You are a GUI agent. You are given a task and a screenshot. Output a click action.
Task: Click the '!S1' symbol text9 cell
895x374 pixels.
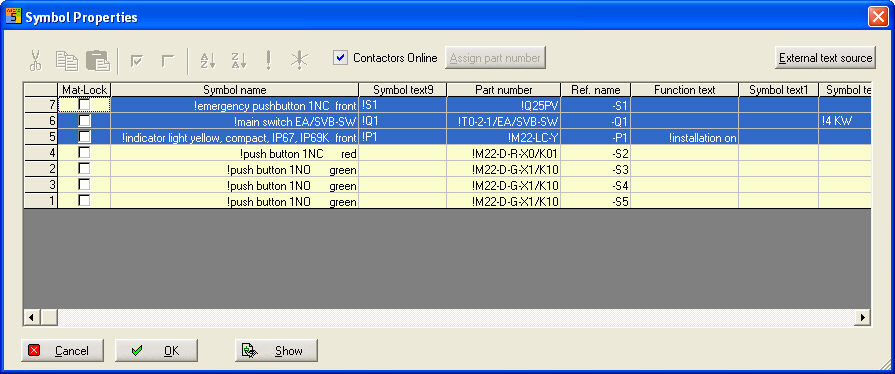coord(403,105)
